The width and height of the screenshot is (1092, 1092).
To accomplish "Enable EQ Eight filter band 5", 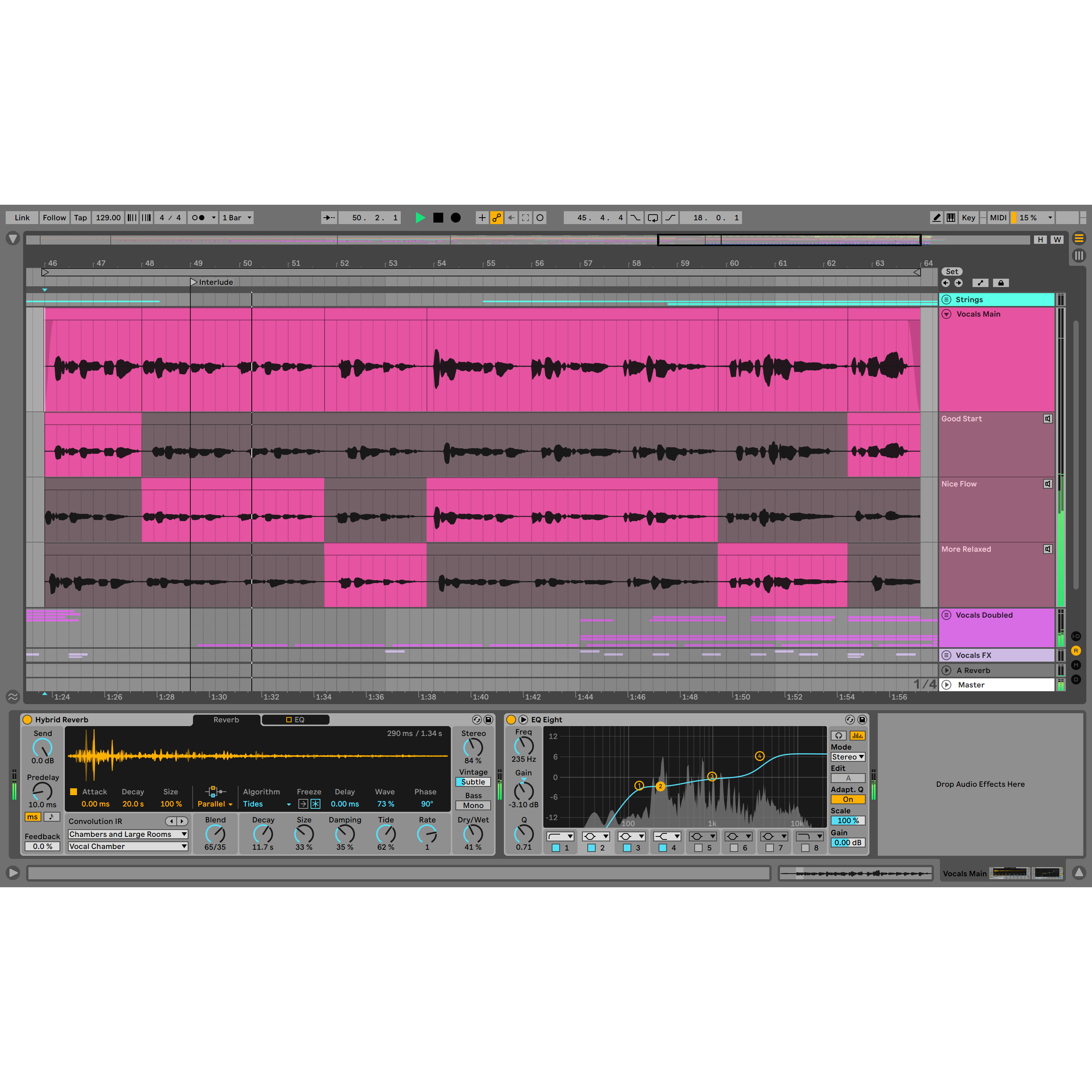I will [x=698, y=848].
